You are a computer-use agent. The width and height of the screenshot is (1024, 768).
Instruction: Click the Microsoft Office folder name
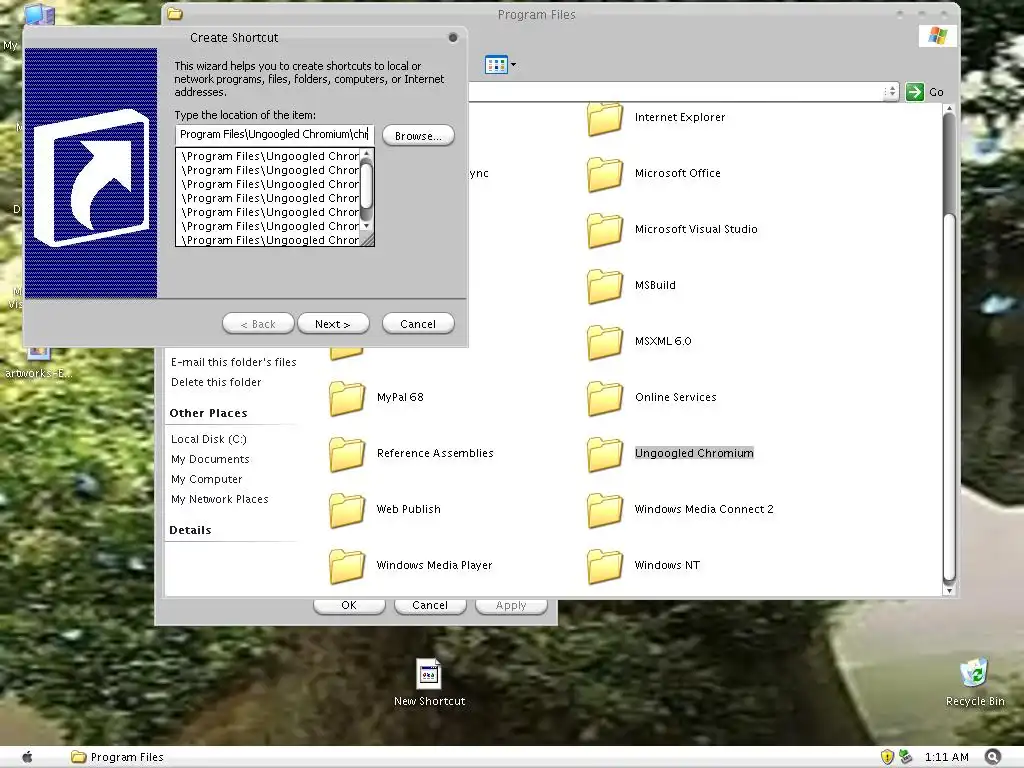(x=678, y=173)
